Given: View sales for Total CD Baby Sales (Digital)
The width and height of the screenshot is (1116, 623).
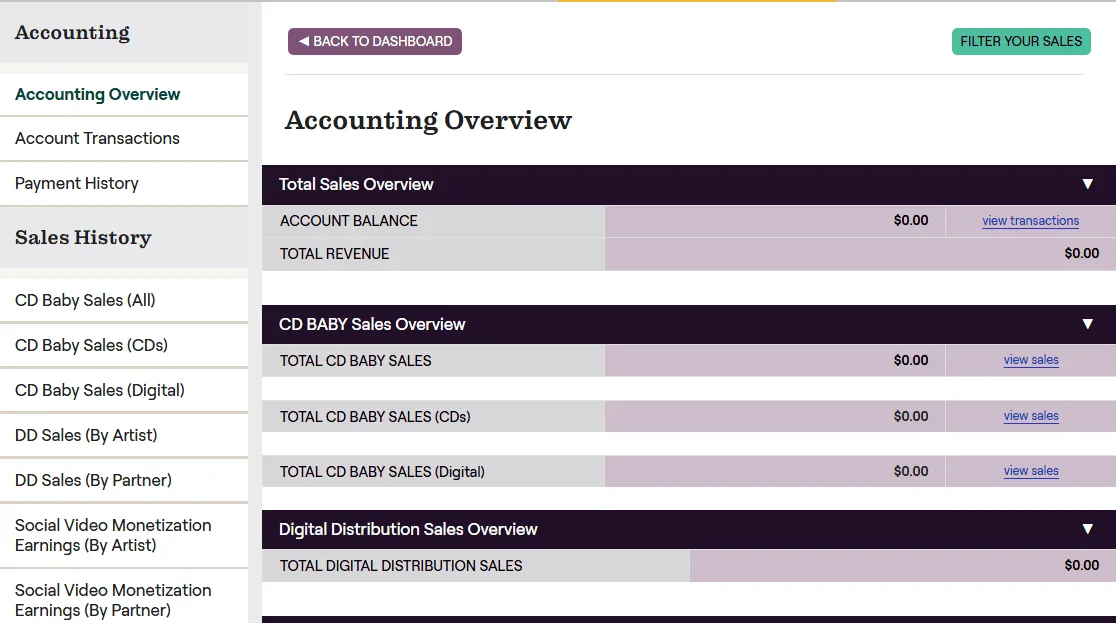Looking at the screenshot, I should pos(1031,471).
